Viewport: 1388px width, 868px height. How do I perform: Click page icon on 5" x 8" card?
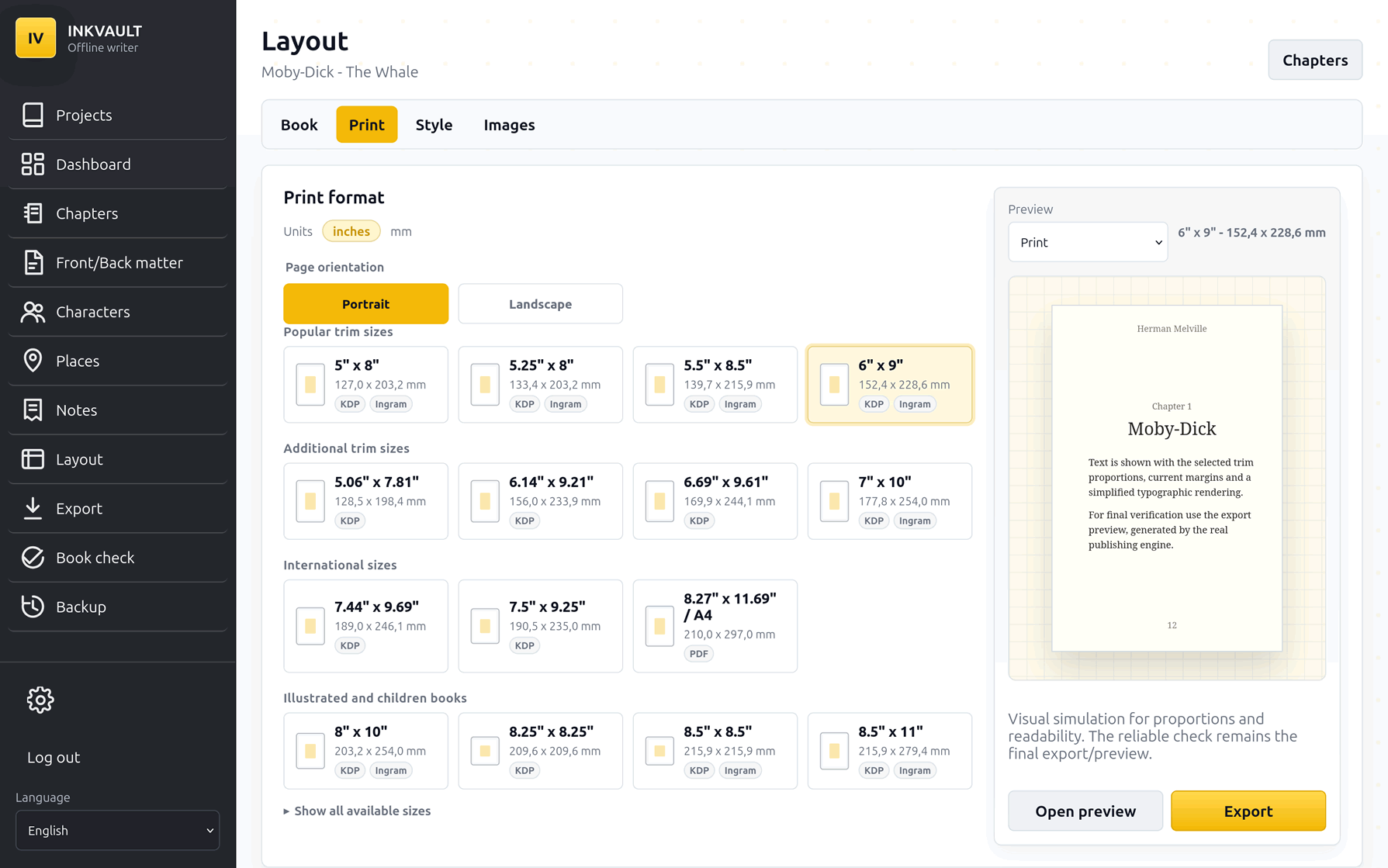pyautogui.click(x=310, y=384)
